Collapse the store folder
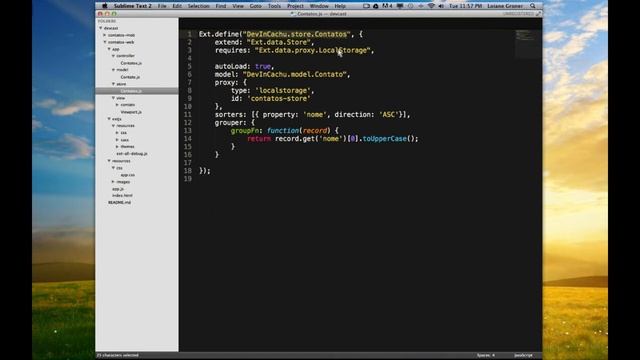 coord(113,84)
